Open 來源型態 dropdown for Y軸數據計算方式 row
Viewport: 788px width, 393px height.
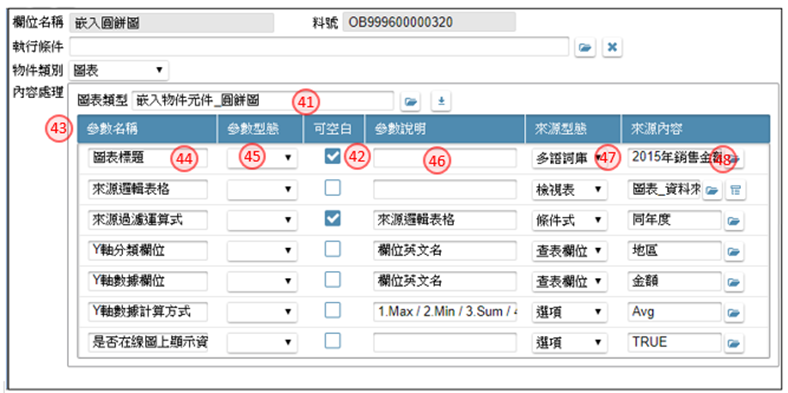tap(569, 312)
